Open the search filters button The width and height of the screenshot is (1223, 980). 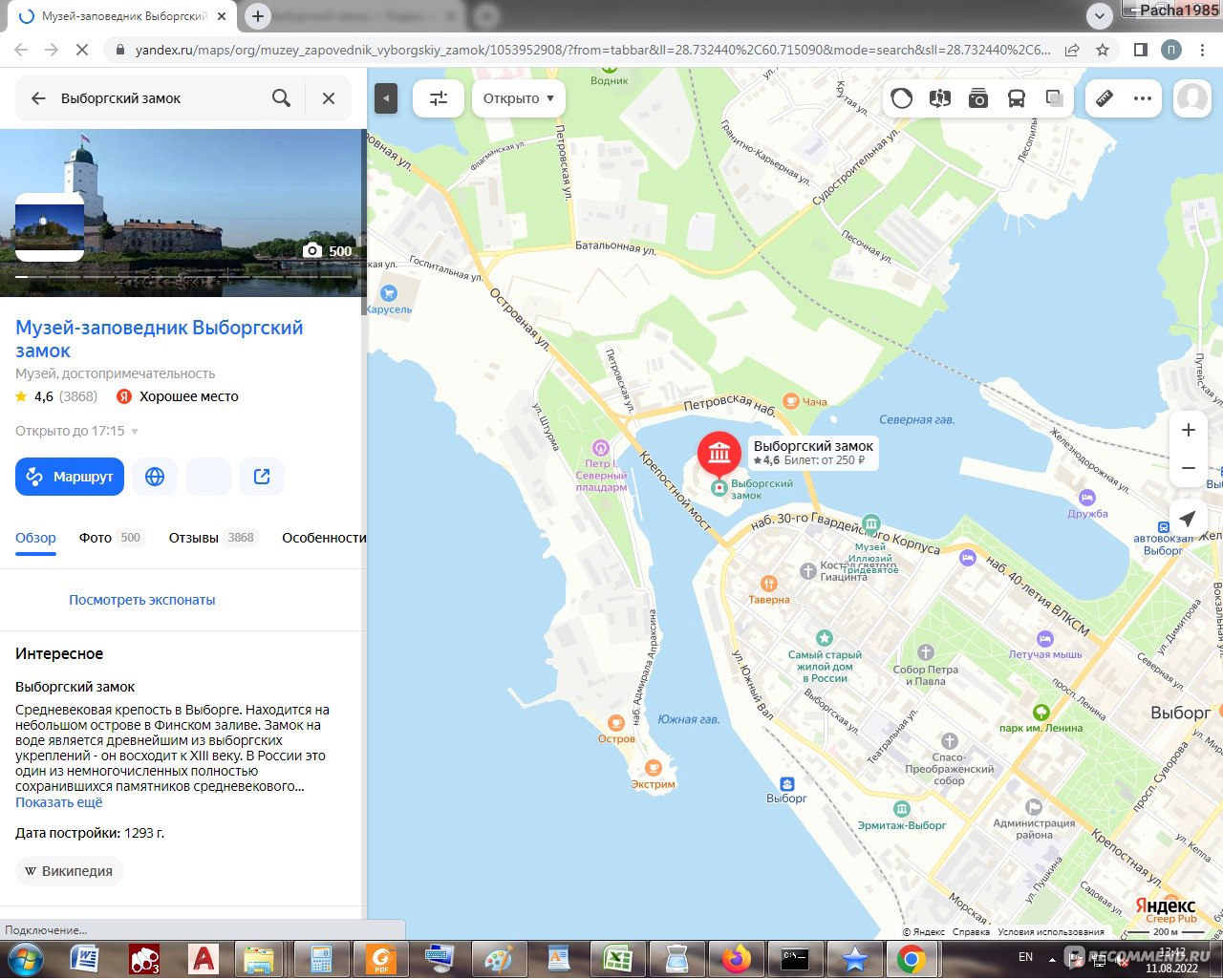pyautogui.click(x=439, y=98)
